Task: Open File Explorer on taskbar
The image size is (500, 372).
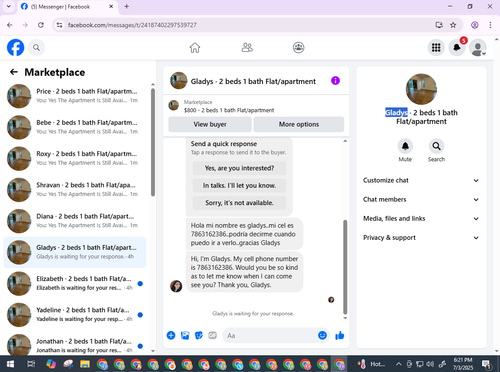Action: click(x=85, y=364)
